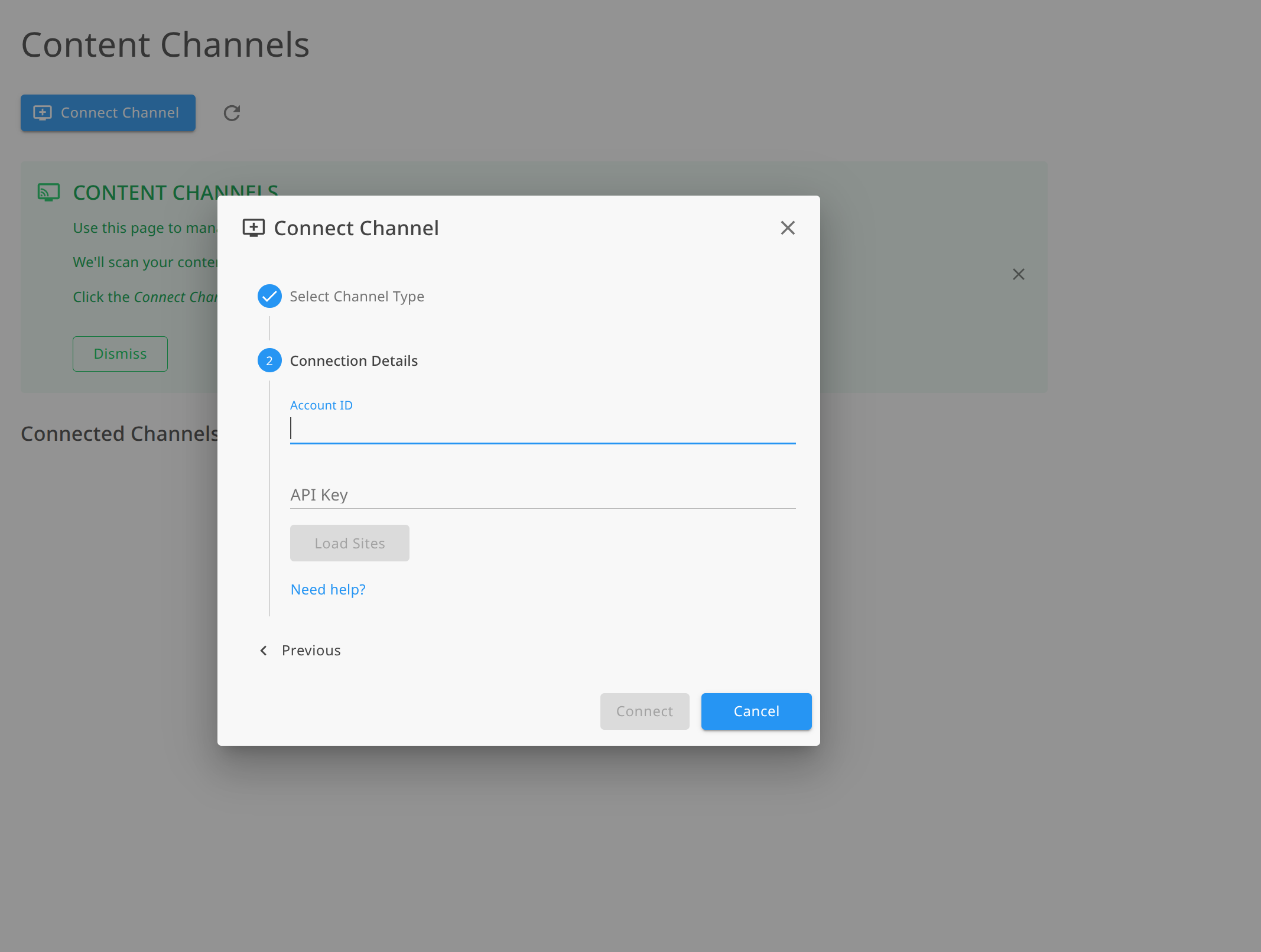Image resolution: width=1261 pixels, height=952 pixels.
Task: Click Select Channel Type step label
Action: [357, 296]
